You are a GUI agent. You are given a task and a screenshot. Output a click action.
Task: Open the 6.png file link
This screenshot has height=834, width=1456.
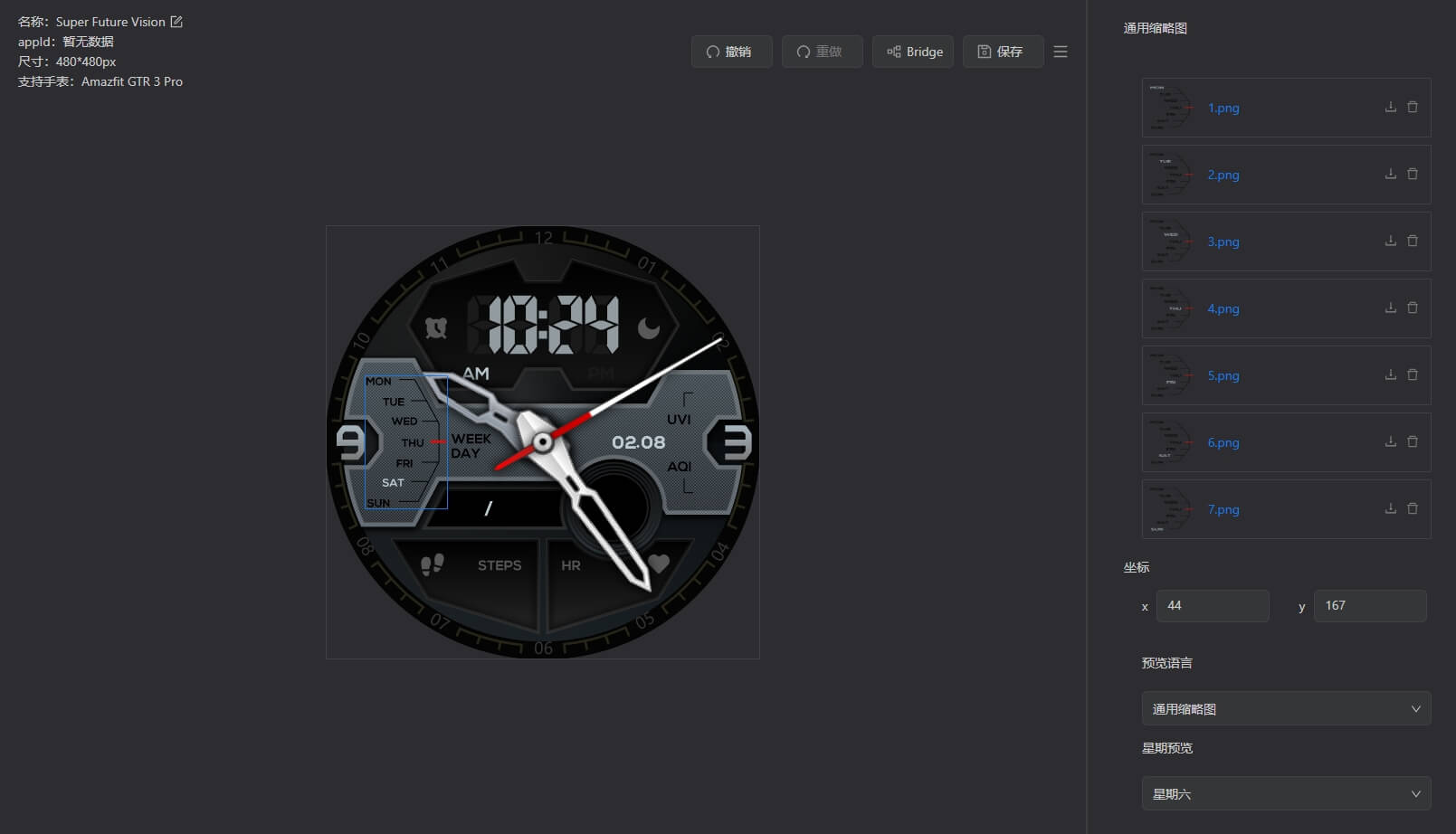1223,442
